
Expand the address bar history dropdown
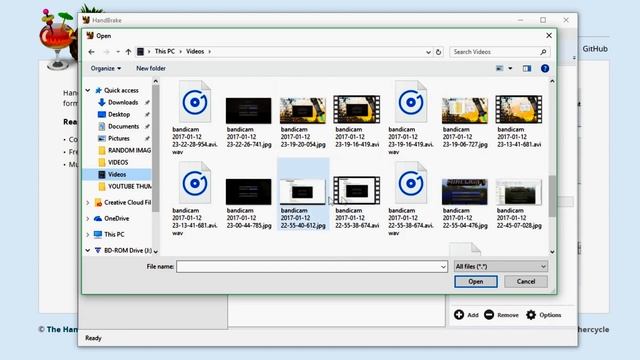pos(428,52)
